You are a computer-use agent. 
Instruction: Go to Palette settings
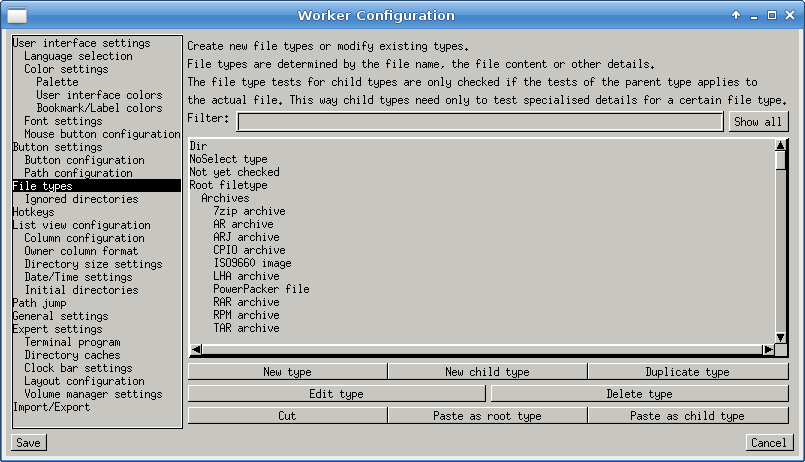57,83
